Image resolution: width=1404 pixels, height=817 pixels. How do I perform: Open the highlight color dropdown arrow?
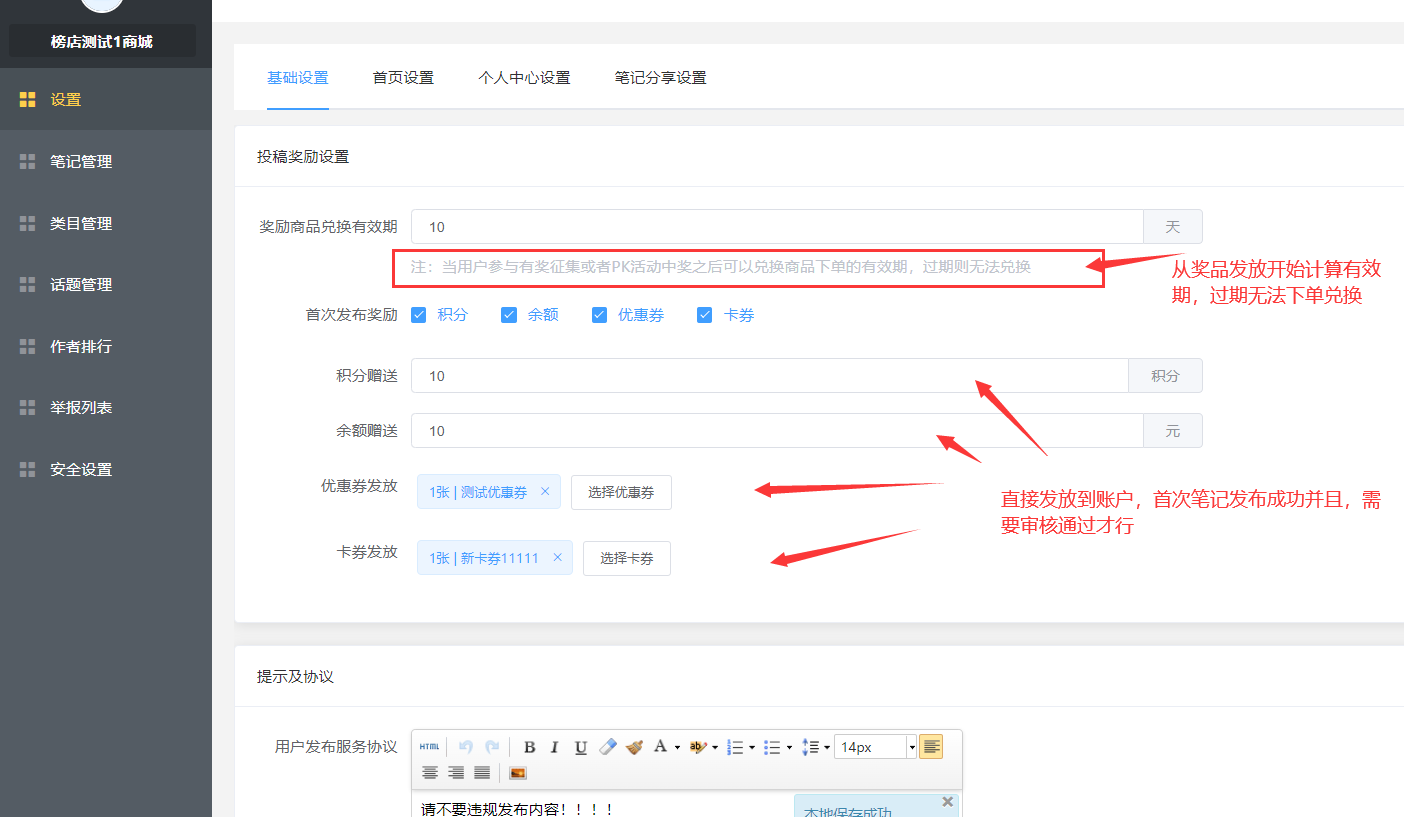coord(715,748)
